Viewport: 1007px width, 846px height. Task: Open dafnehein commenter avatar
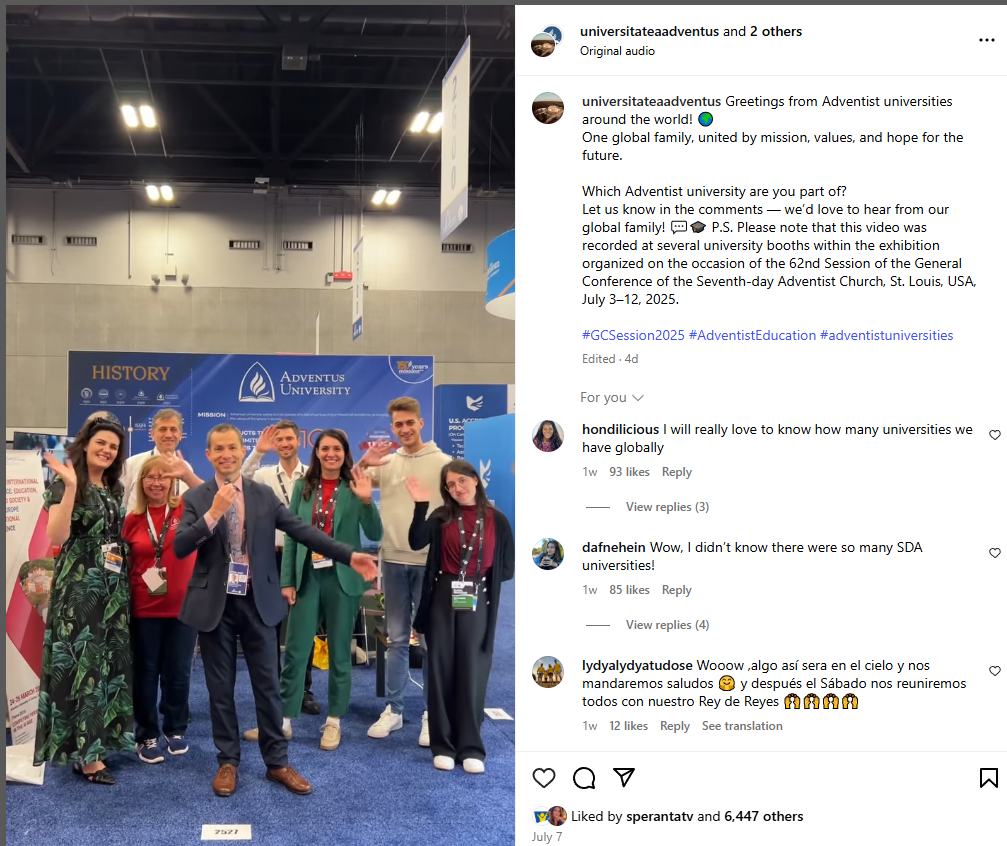coord(548,554)
